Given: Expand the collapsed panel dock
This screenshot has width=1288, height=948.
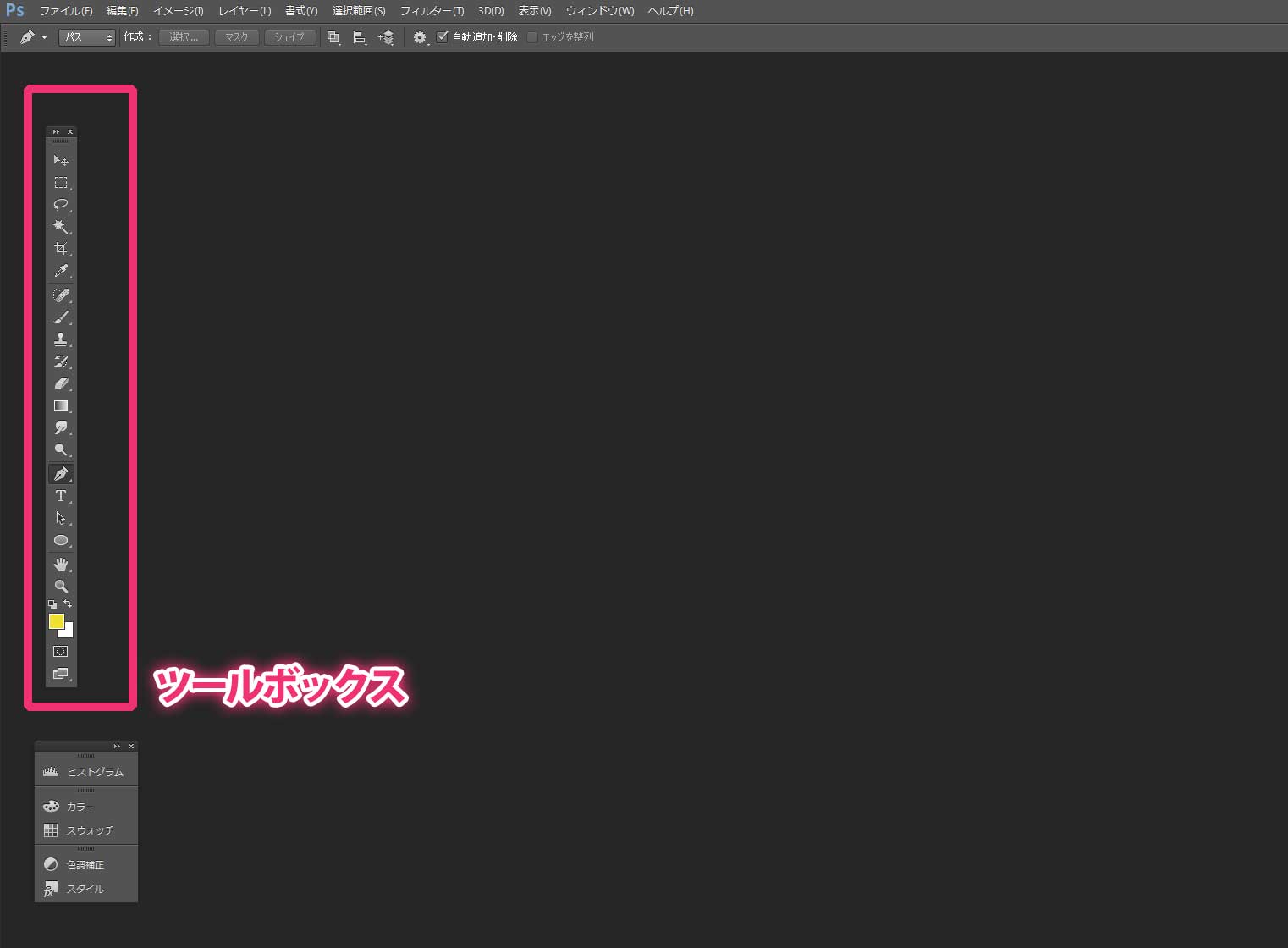Looking at the screenshot, I should (117, 746).
